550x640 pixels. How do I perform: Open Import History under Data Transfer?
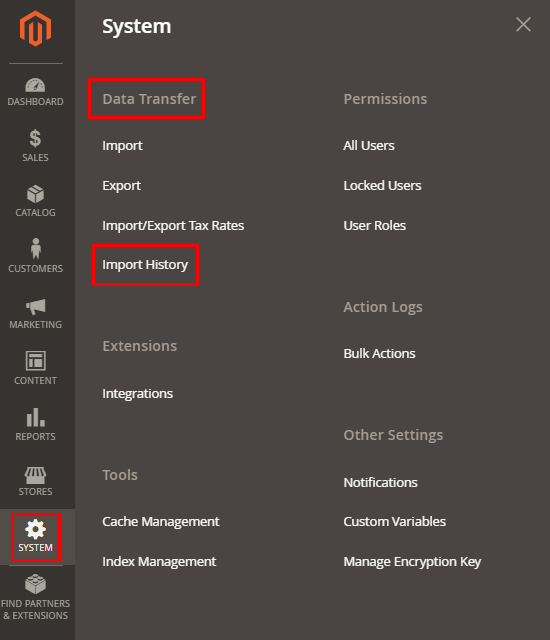click(145, 264)
